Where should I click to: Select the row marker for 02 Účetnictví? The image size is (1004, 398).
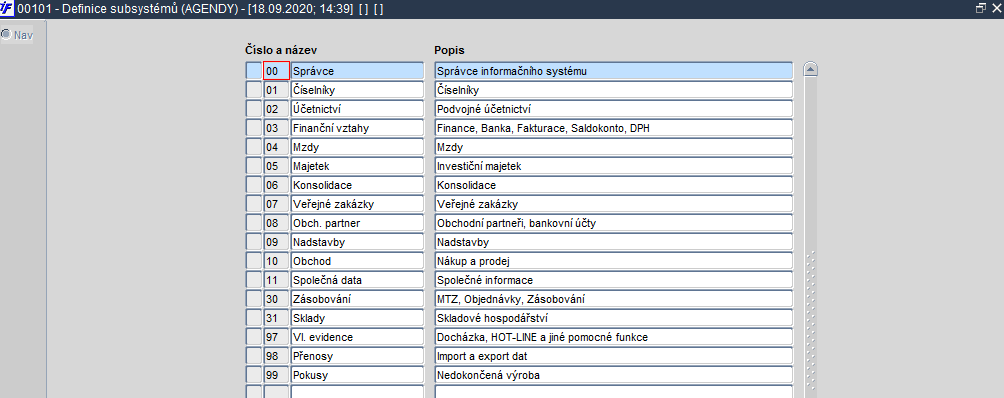pyautogui.click(x=254, y=109)
